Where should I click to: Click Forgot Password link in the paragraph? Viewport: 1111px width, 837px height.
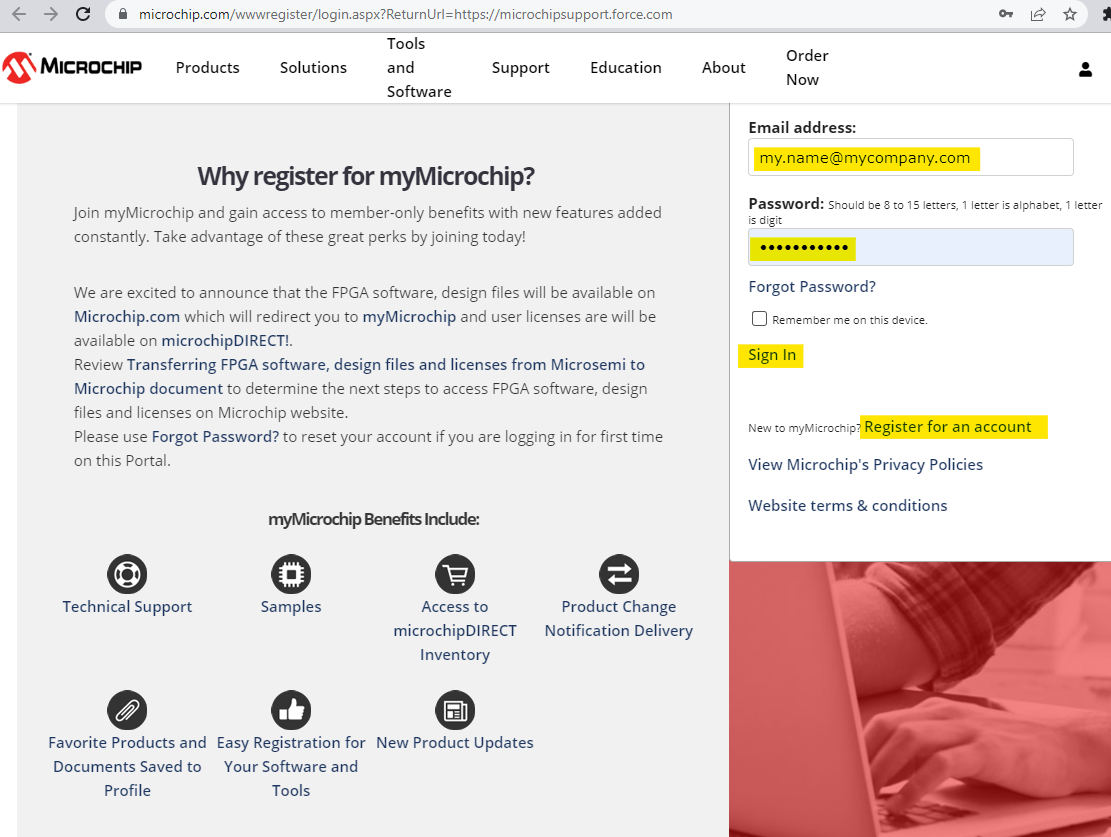215,437
